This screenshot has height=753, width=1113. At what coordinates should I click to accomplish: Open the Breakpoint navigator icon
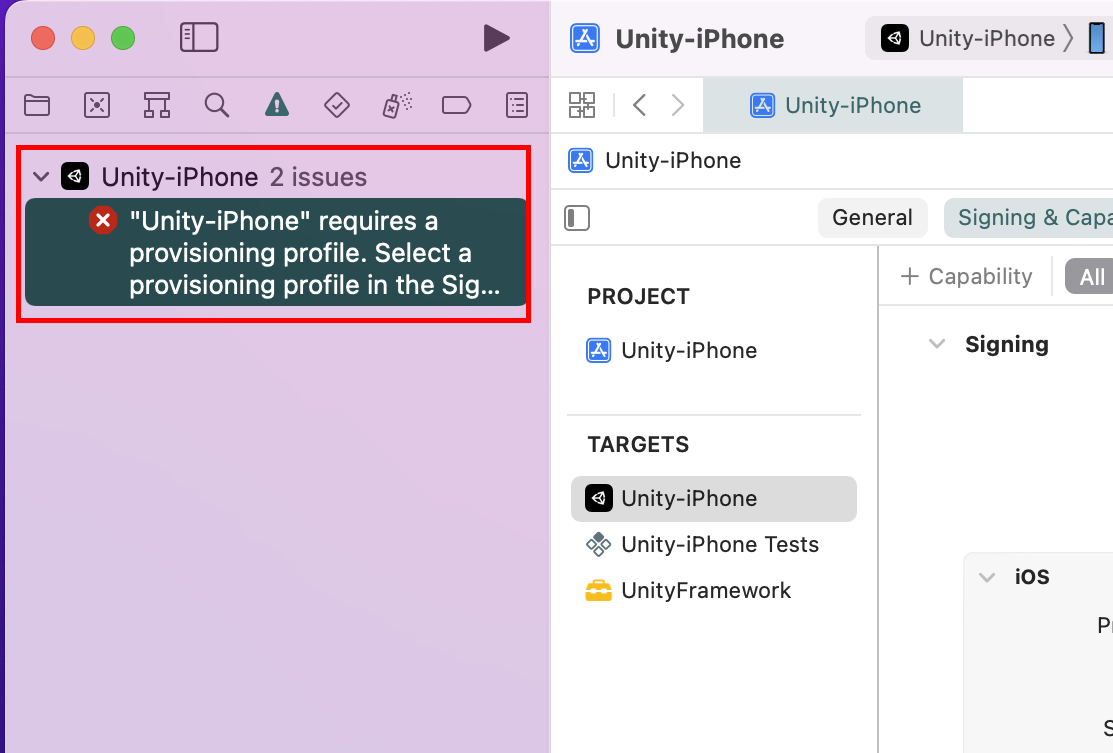tap(456, 106)
